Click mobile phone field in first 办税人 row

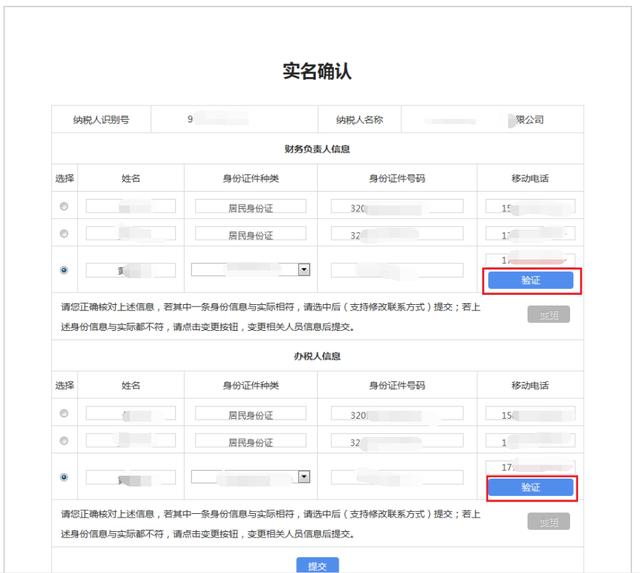pyautogui.click(x=531, y=413)
